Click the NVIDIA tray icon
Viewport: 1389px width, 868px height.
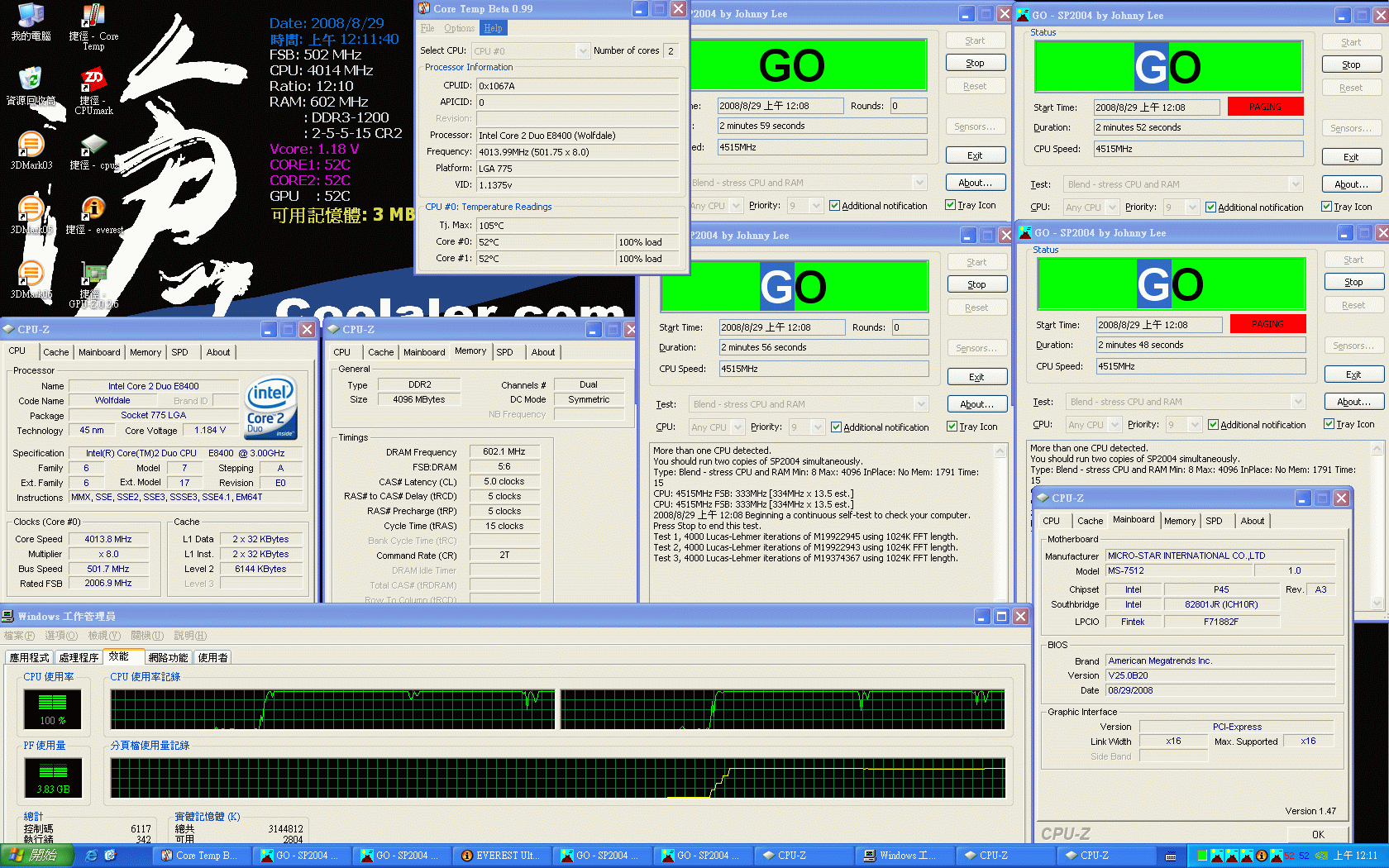coord(1321,856)
